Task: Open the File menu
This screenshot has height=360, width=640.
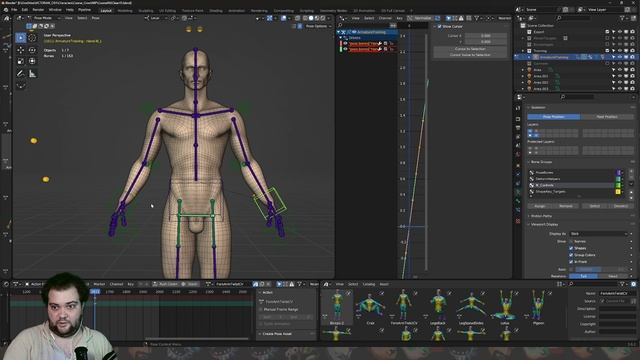Action: (14, 10)
